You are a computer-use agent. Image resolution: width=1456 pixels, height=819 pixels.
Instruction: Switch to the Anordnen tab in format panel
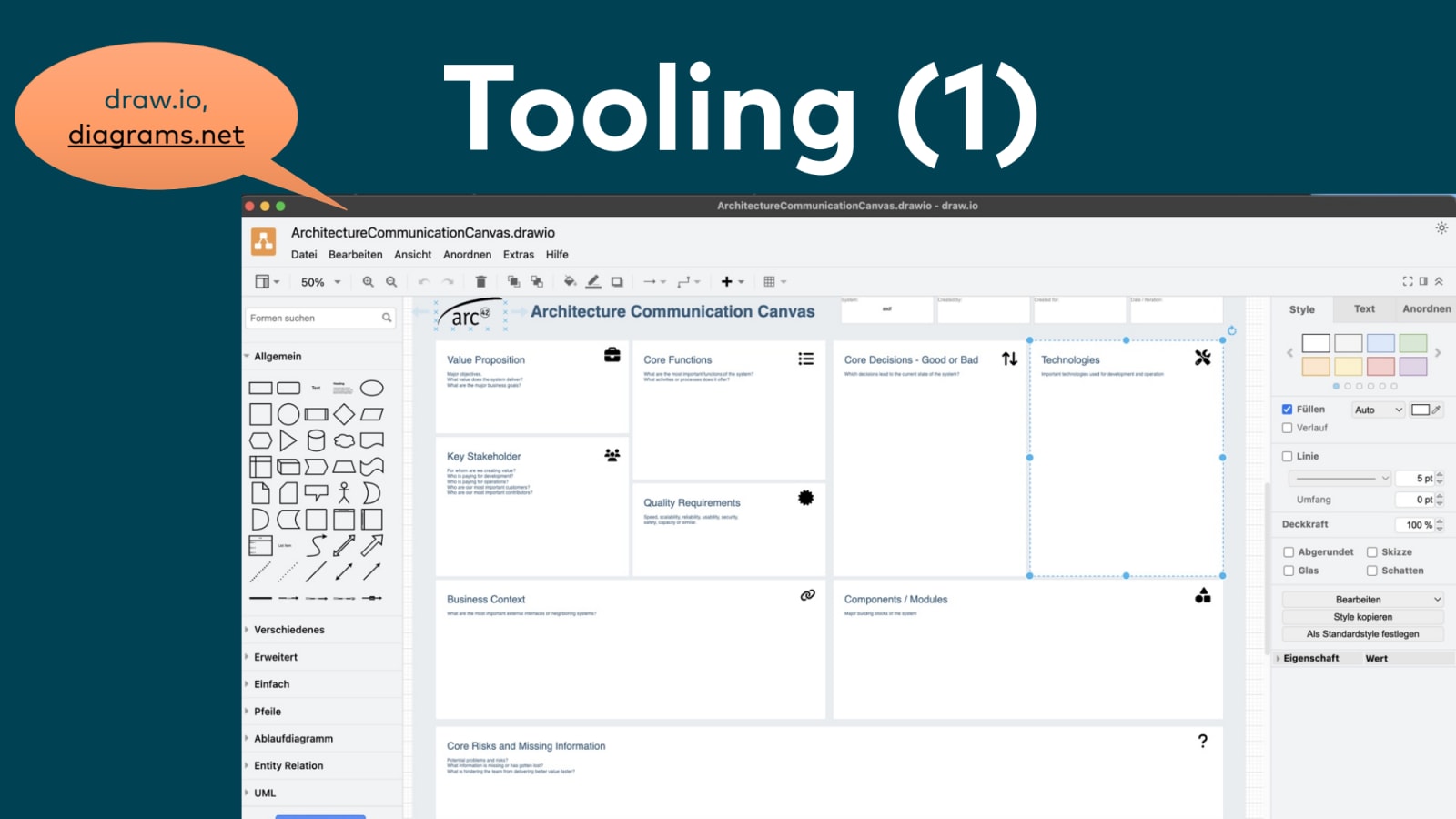click(1426, 309)
